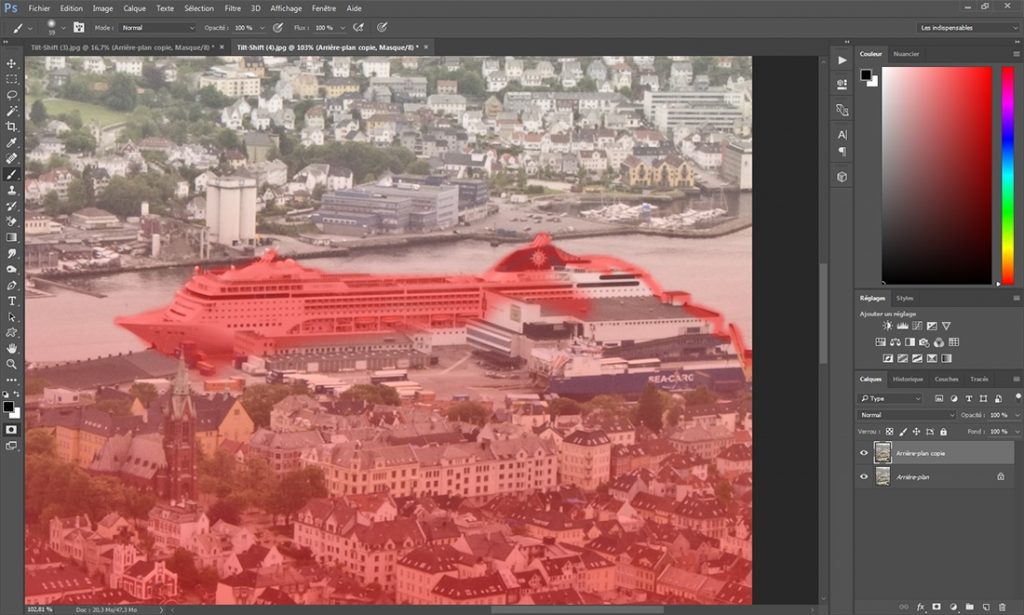Open the Nuancier tab

tap(906, 54)
